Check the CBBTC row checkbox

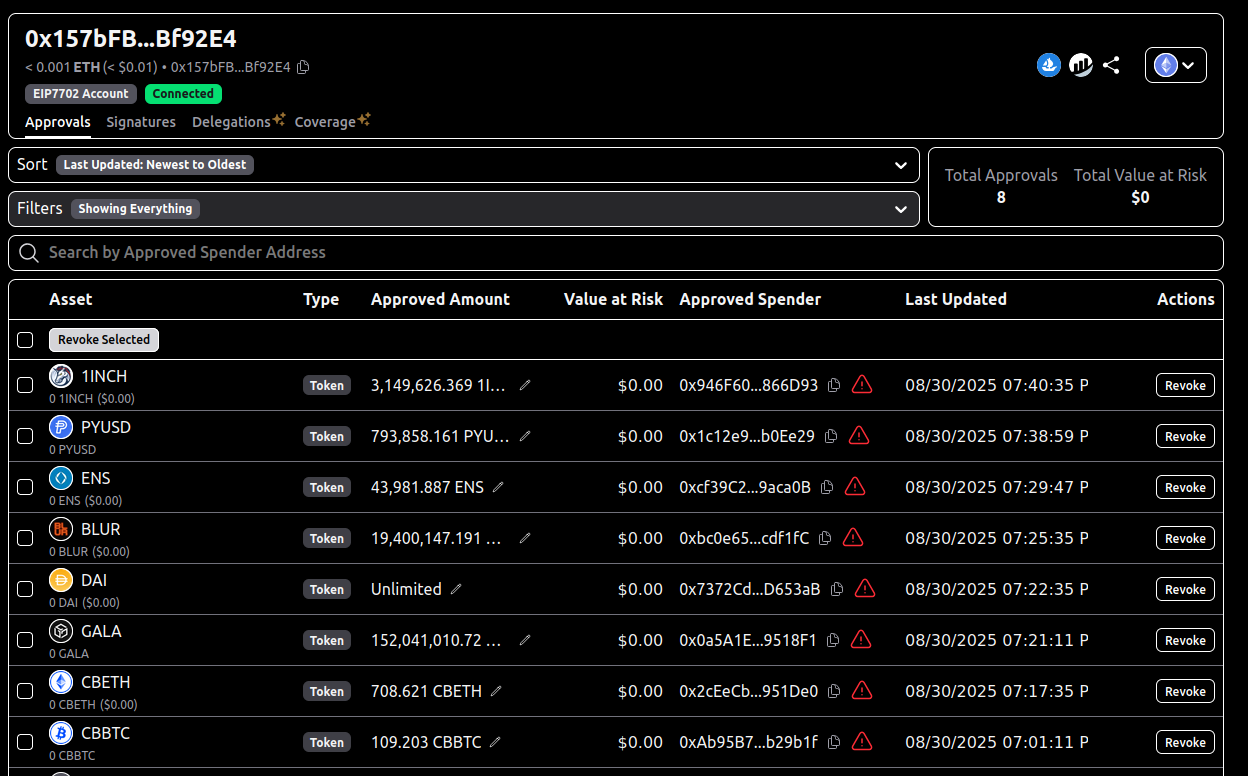pos(25,742)
